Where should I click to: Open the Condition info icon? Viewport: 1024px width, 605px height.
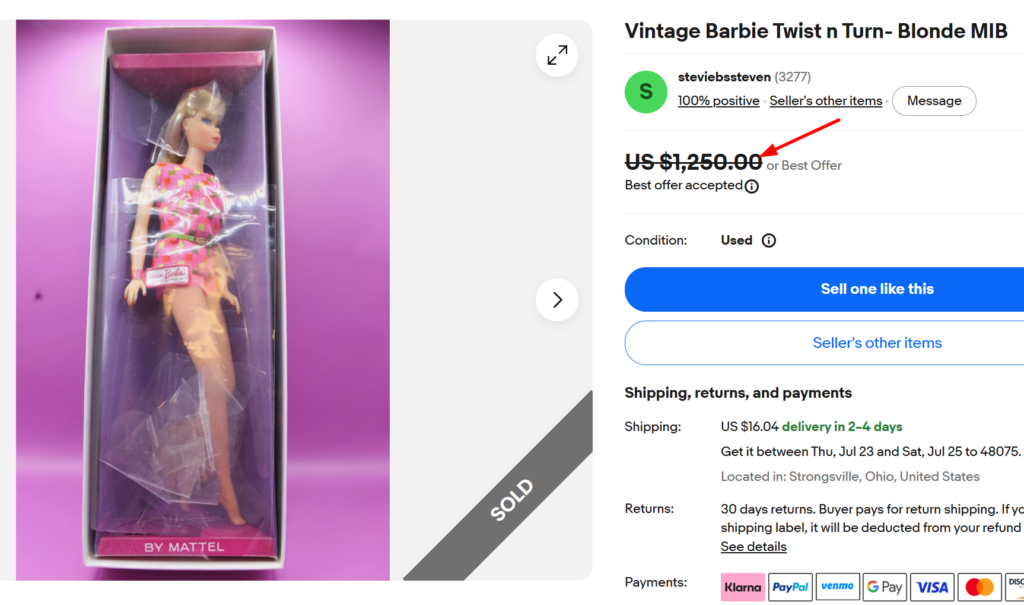click(x=769, y=240)
